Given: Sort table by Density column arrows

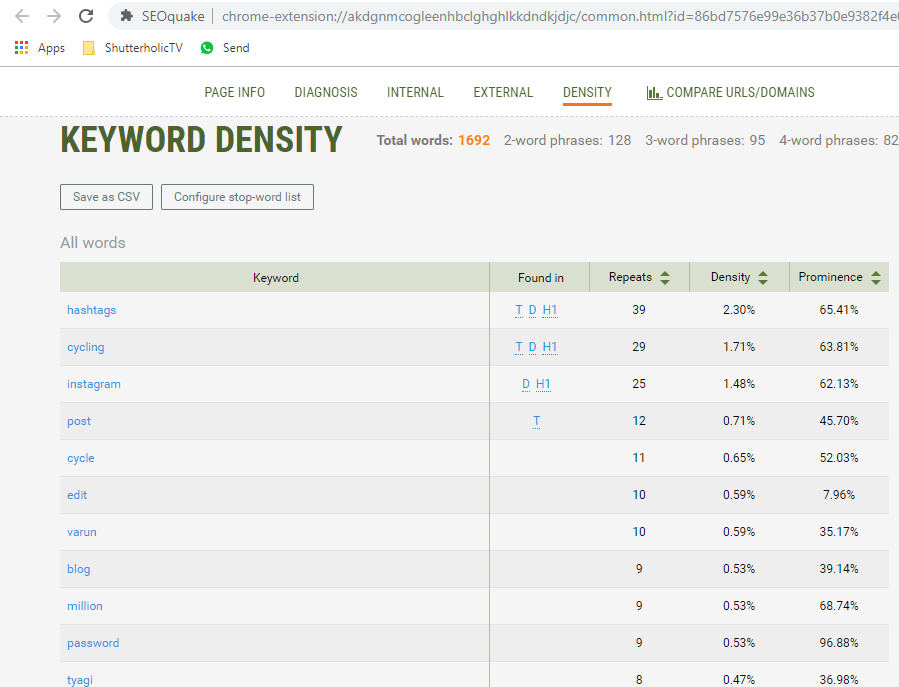Looking at the screenshot, I should 763,278.
